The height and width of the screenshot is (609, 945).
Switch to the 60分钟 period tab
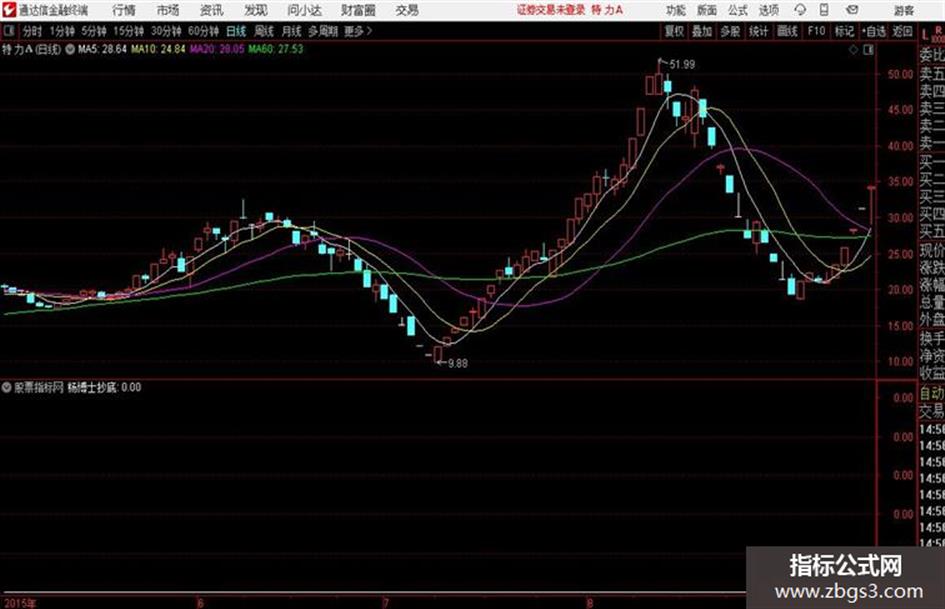coord(204,31)
